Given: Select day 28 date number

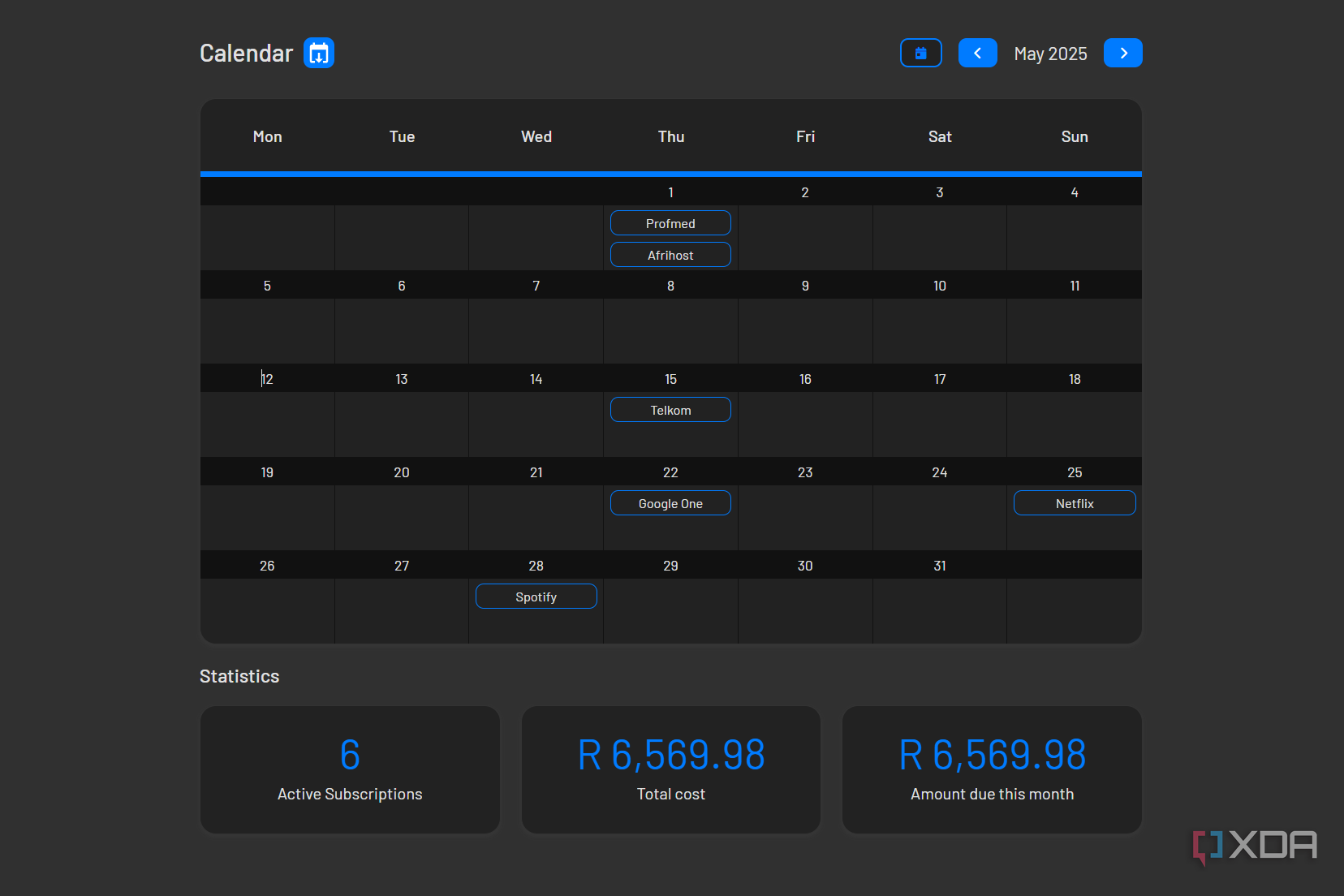Looking at the screenshot, I should pyautogui.click(x=536, y=566).
